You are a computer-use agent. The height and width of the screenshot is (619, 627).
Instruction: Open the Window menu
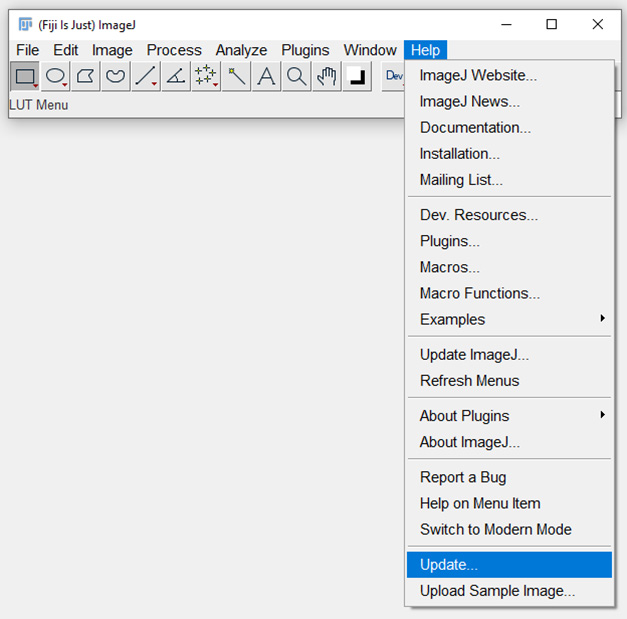370,50
